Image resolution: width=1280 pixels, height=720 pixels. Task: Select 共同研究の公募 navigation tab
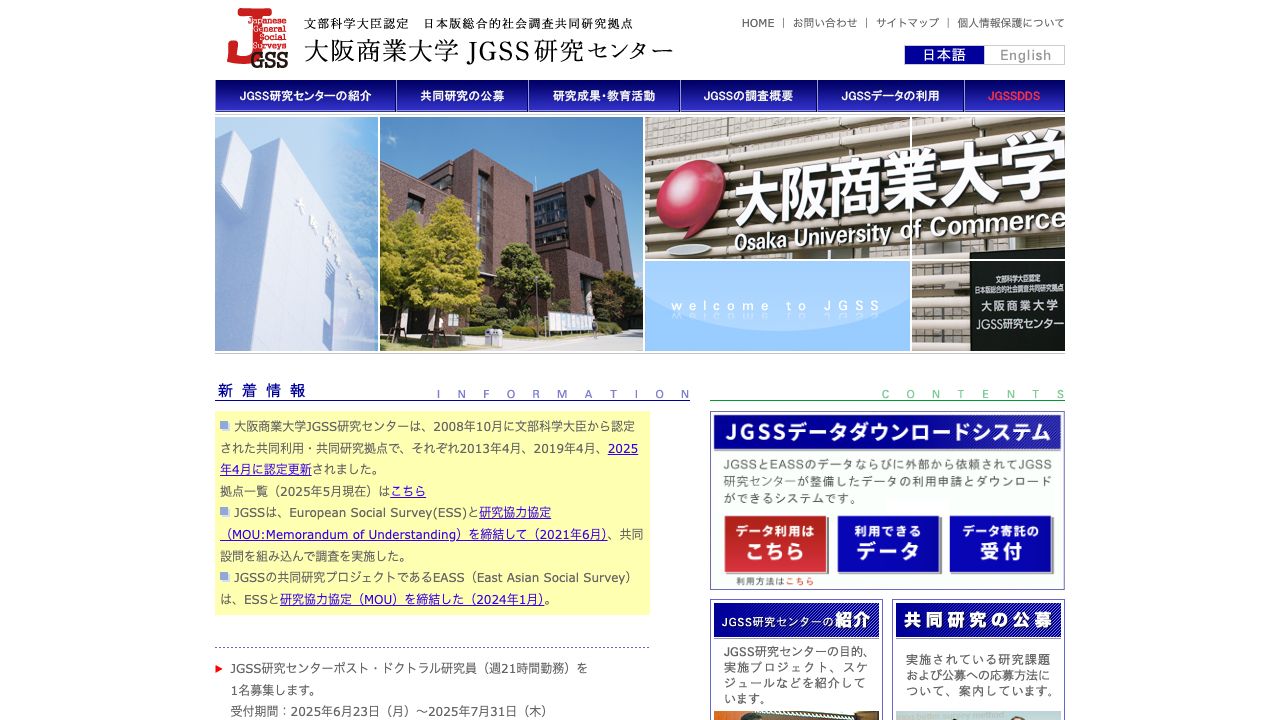[462, 96]
